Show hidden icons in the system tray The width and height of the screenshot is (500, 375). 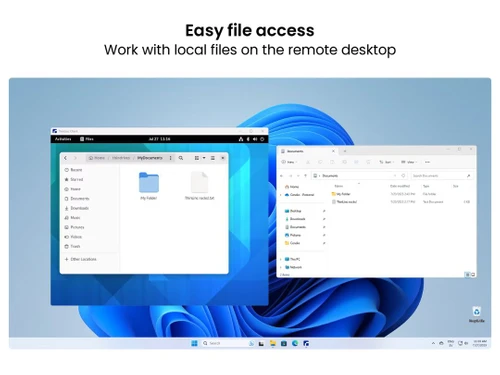pos(433,343)
